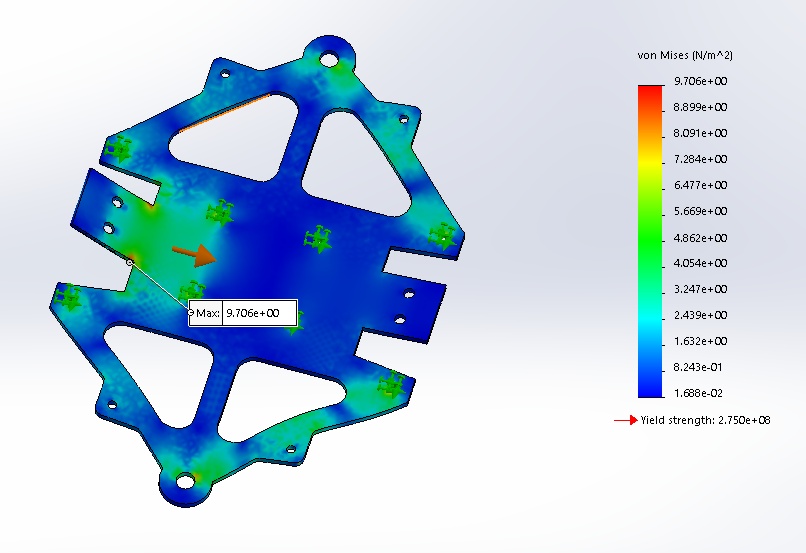The width and height of the screenshot is (806, 553).
Task: Select the green fixture symbol at plate center
Action: pyautogui.click(x=318, y=239)
